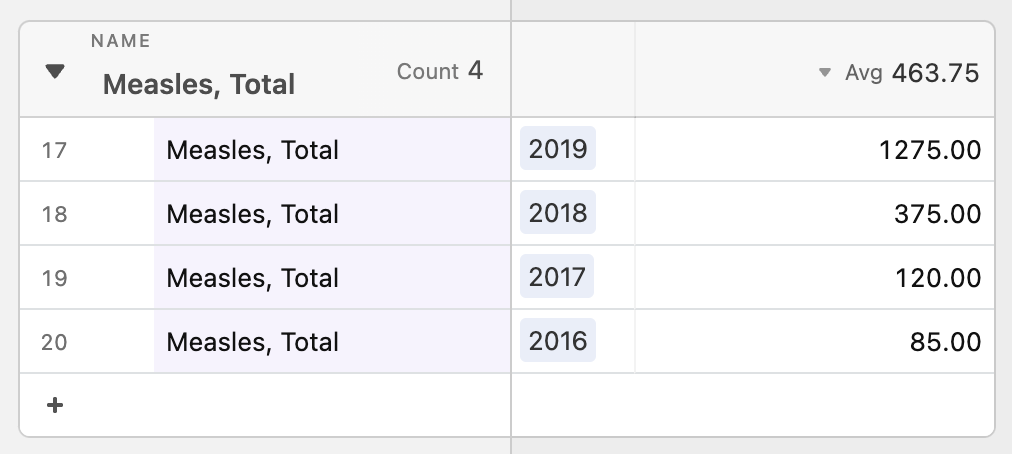Click the 375.00 value cell
Image resolution: width=1012 pixels, height=454 pixels.
click(815, 213)
